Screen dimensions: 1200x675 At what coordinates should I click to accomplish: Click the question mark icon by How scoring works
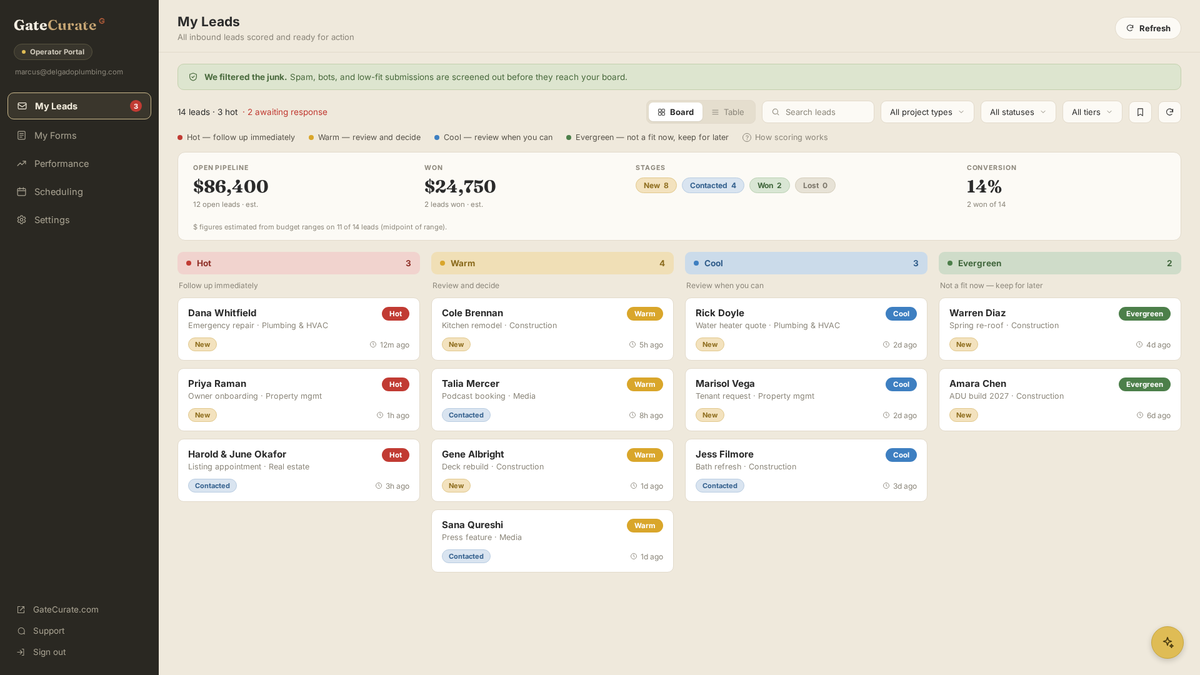click(747, 137)
